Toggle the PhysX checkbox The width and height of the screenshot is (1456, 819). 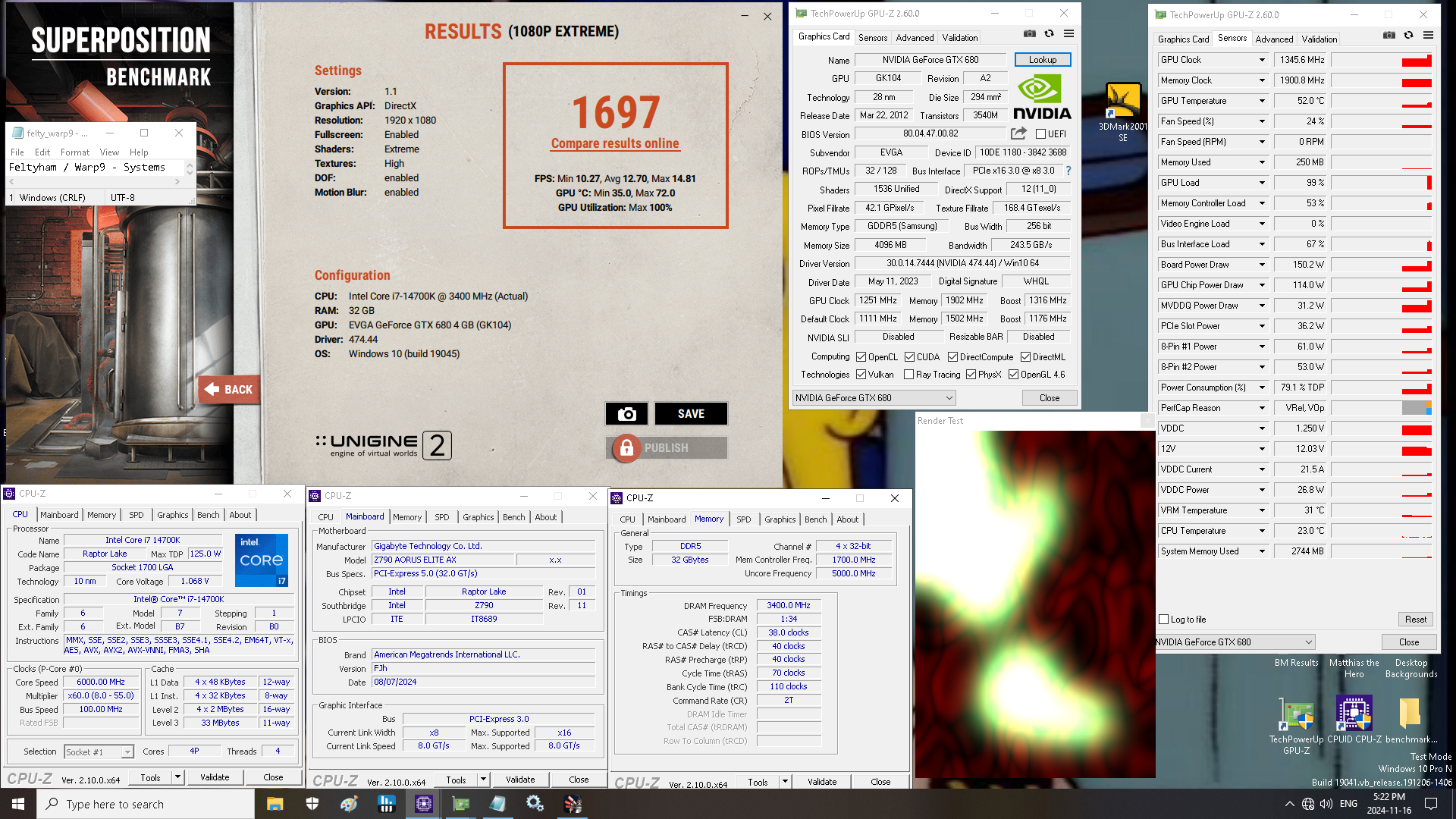(971, 375)
